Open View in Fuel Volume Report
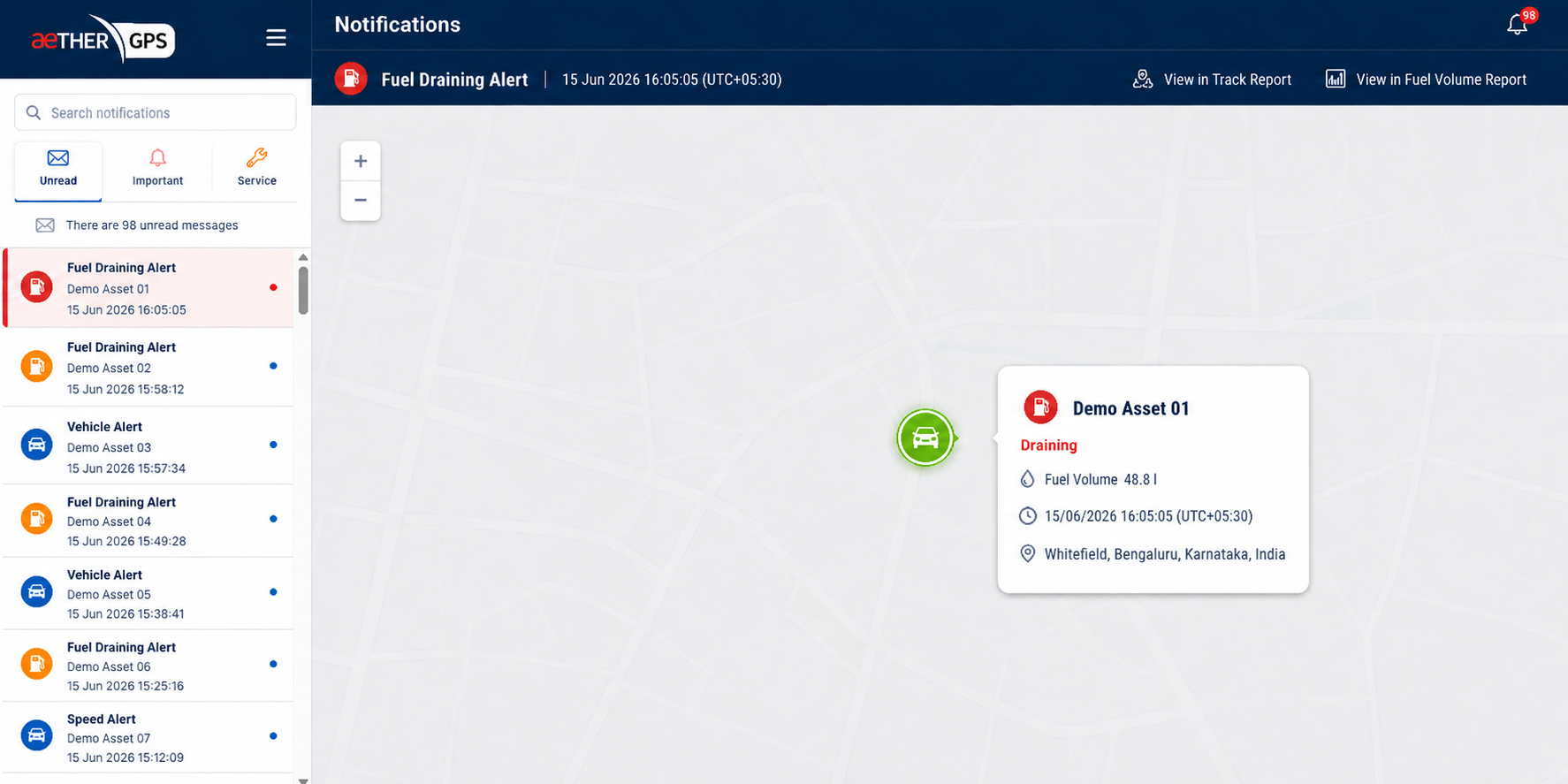 (x=1426, y=80)
